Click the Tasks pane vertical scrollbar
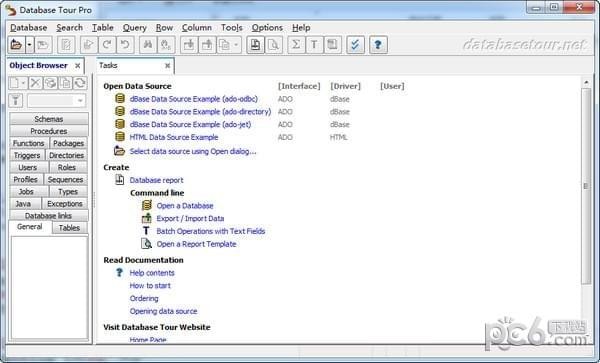Screen dimensions: 600x363 (x=586, y=186)
